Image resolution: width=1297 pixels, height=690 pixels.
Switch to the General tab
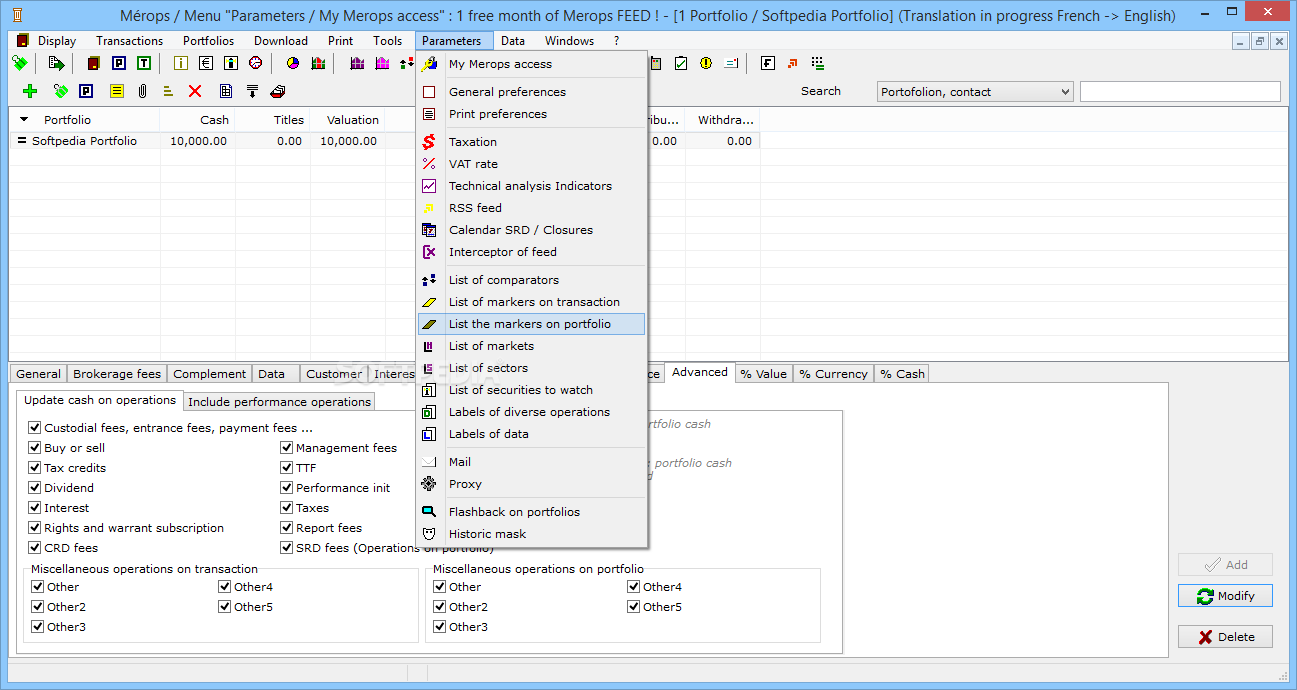tap(39, 374)
